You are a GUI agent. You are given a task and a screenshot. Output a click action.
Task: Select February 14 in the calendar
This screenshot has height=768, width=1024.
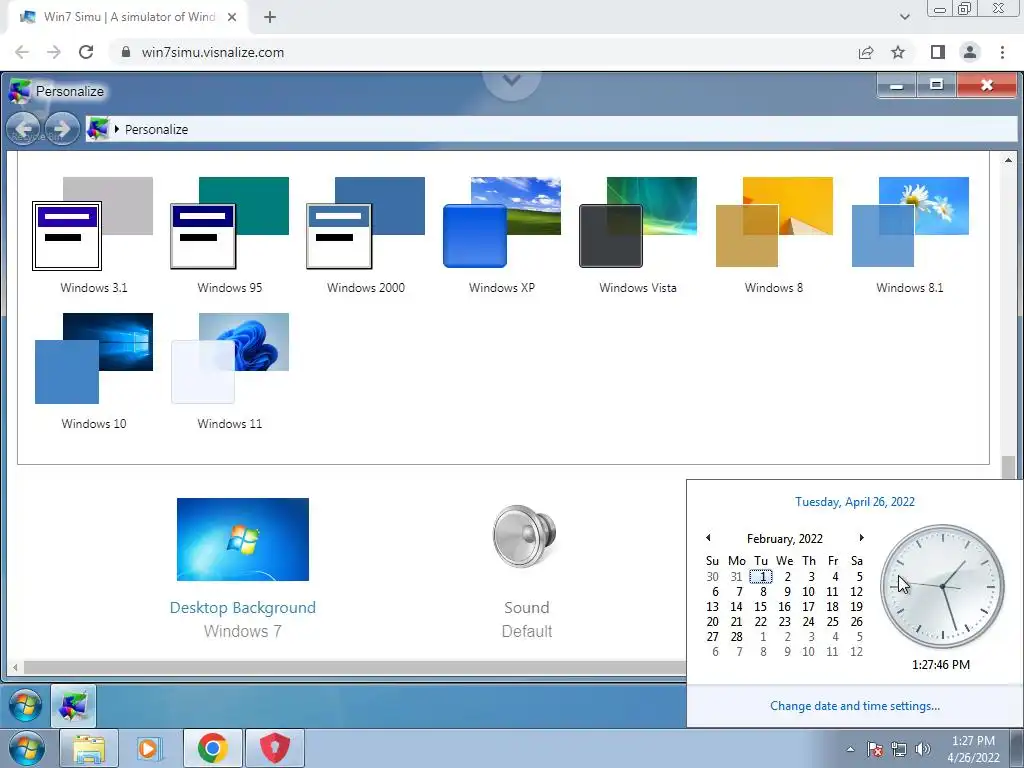click(736, 607)
